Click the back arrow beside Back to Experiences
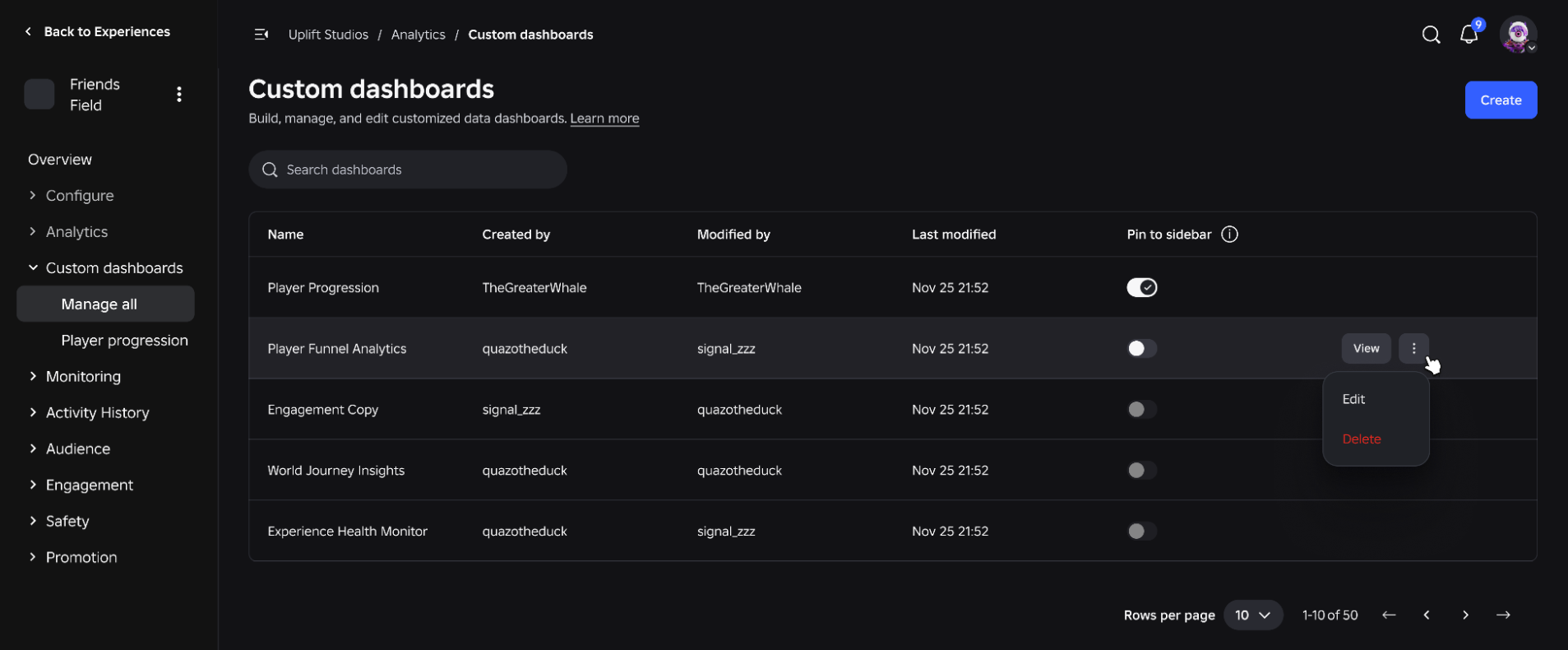The image size is (1568, 650). tap(28, 31)
